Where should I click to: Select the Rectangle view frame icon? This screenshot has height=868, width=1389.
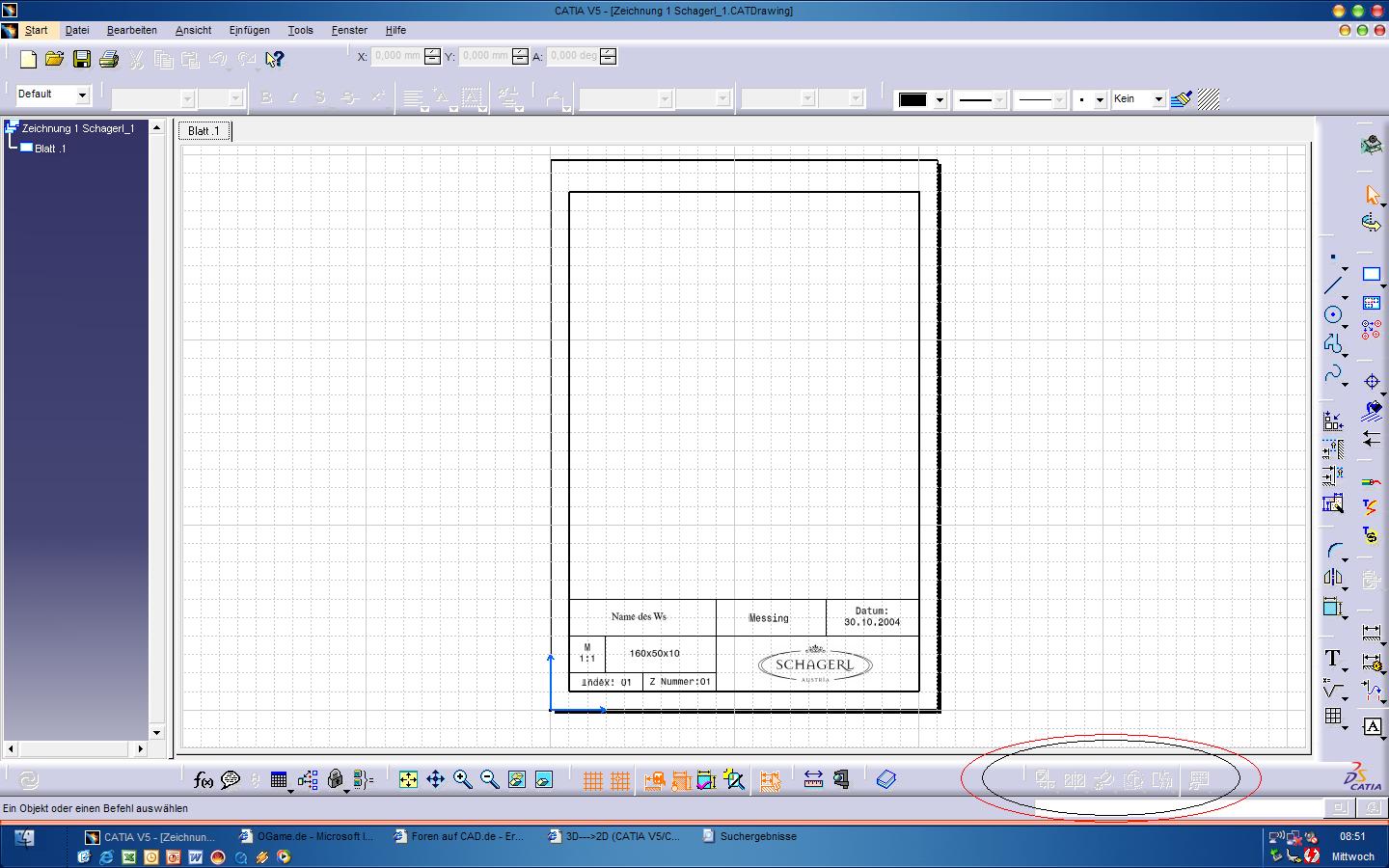tap(1372, 275)
